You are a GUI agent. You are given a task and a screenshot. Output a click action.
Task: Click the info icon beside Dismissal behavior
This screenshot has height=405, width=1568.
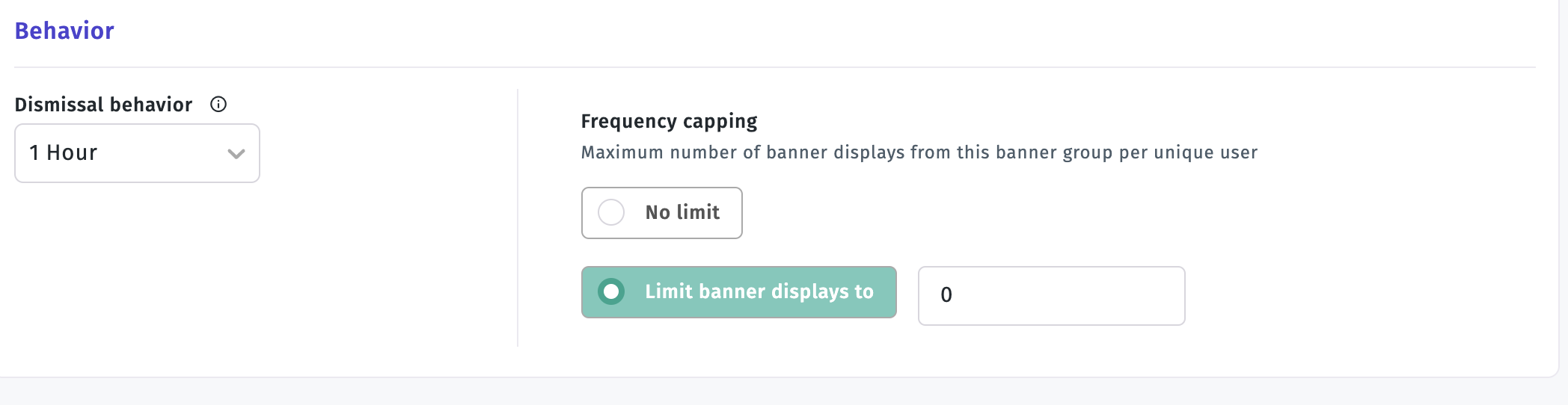point(218,105)
